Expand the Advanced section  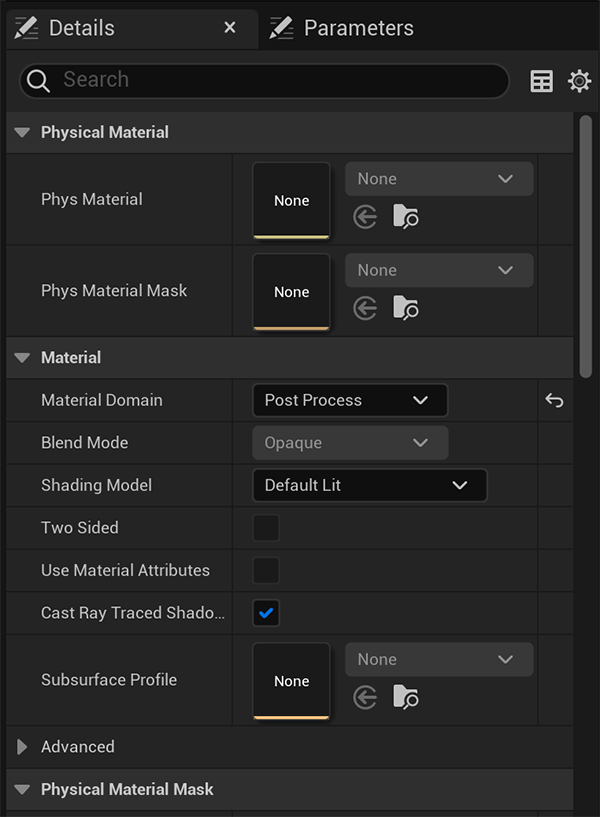(23, 747)
